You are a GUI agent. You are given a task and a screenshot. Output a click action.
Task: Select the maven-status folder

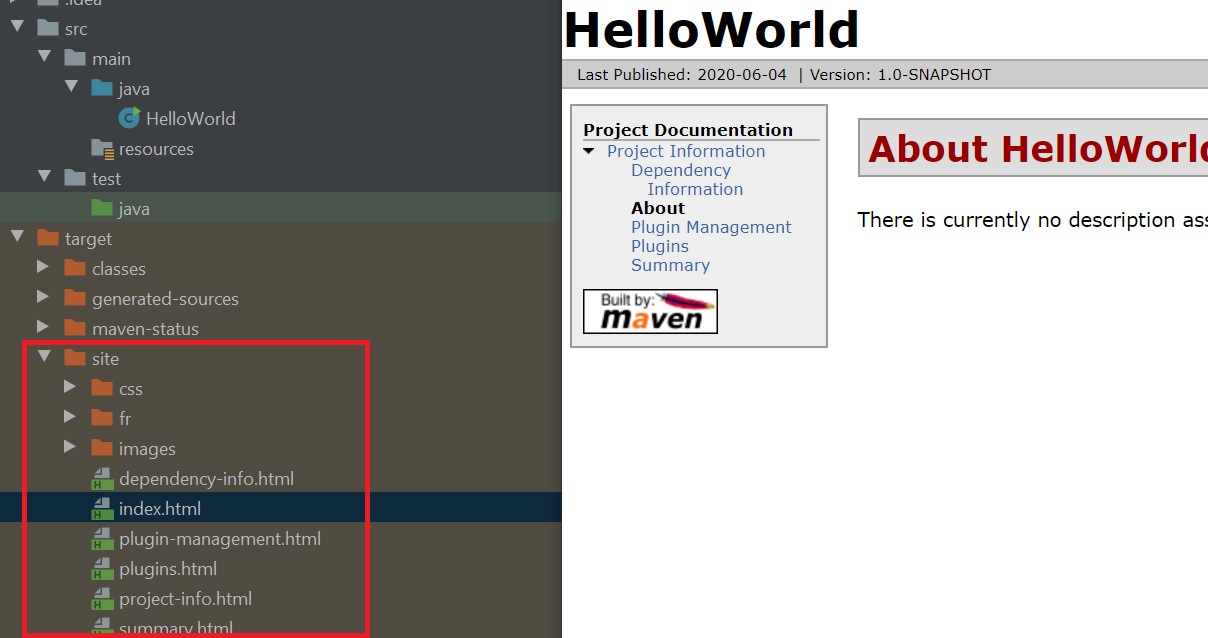[145, 329]
